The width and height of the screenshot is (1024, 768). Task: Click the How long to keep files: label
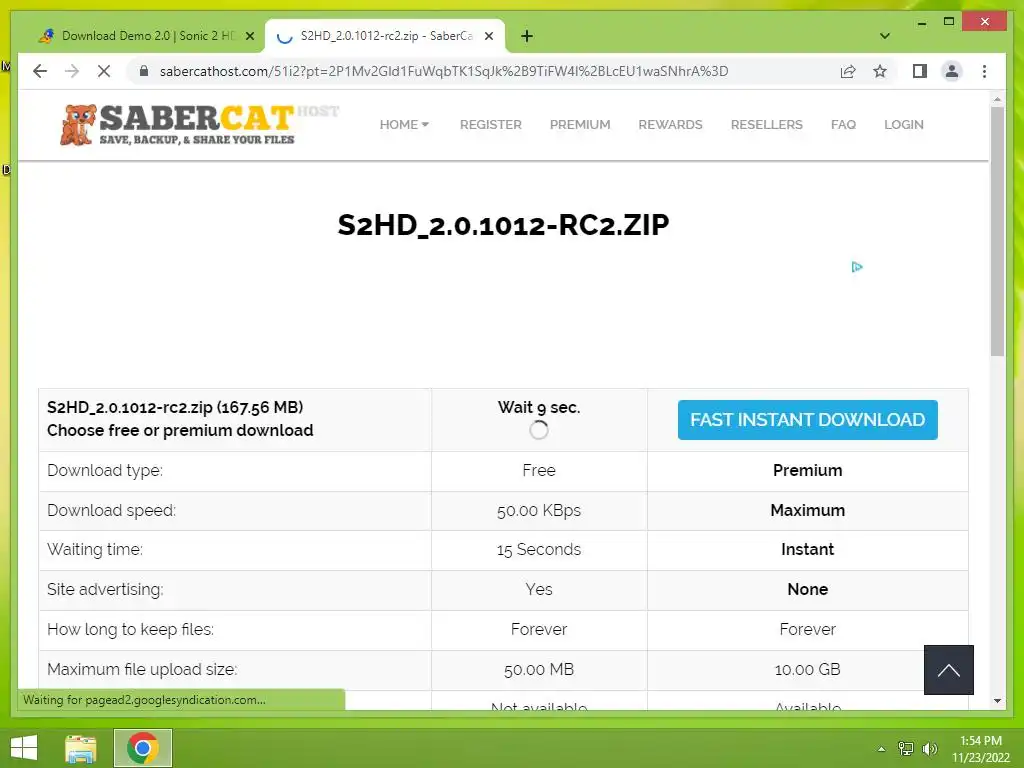tap(131, 630)
